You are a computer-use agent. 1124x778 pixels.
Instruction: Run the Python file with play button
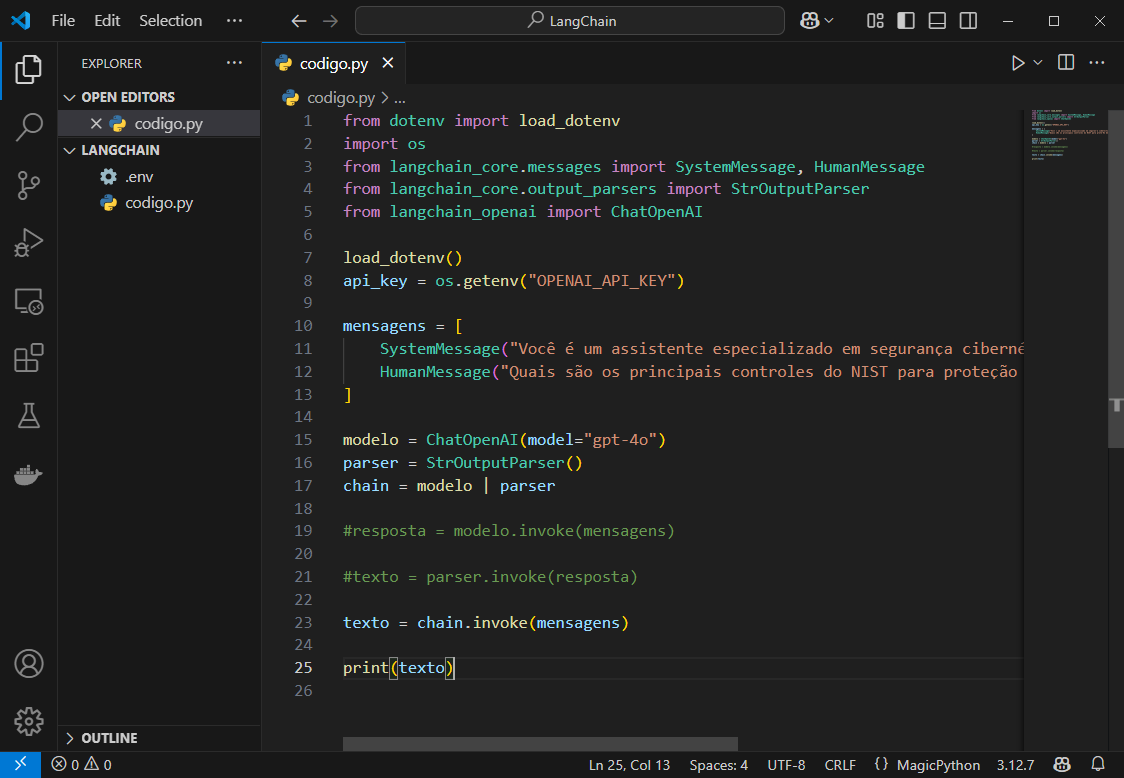pos(1017,63)
